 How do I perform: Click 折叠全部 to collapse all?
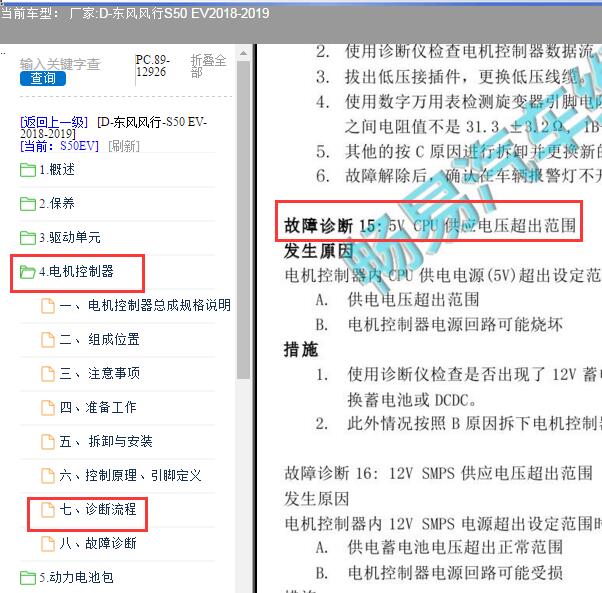coord(208,66)
